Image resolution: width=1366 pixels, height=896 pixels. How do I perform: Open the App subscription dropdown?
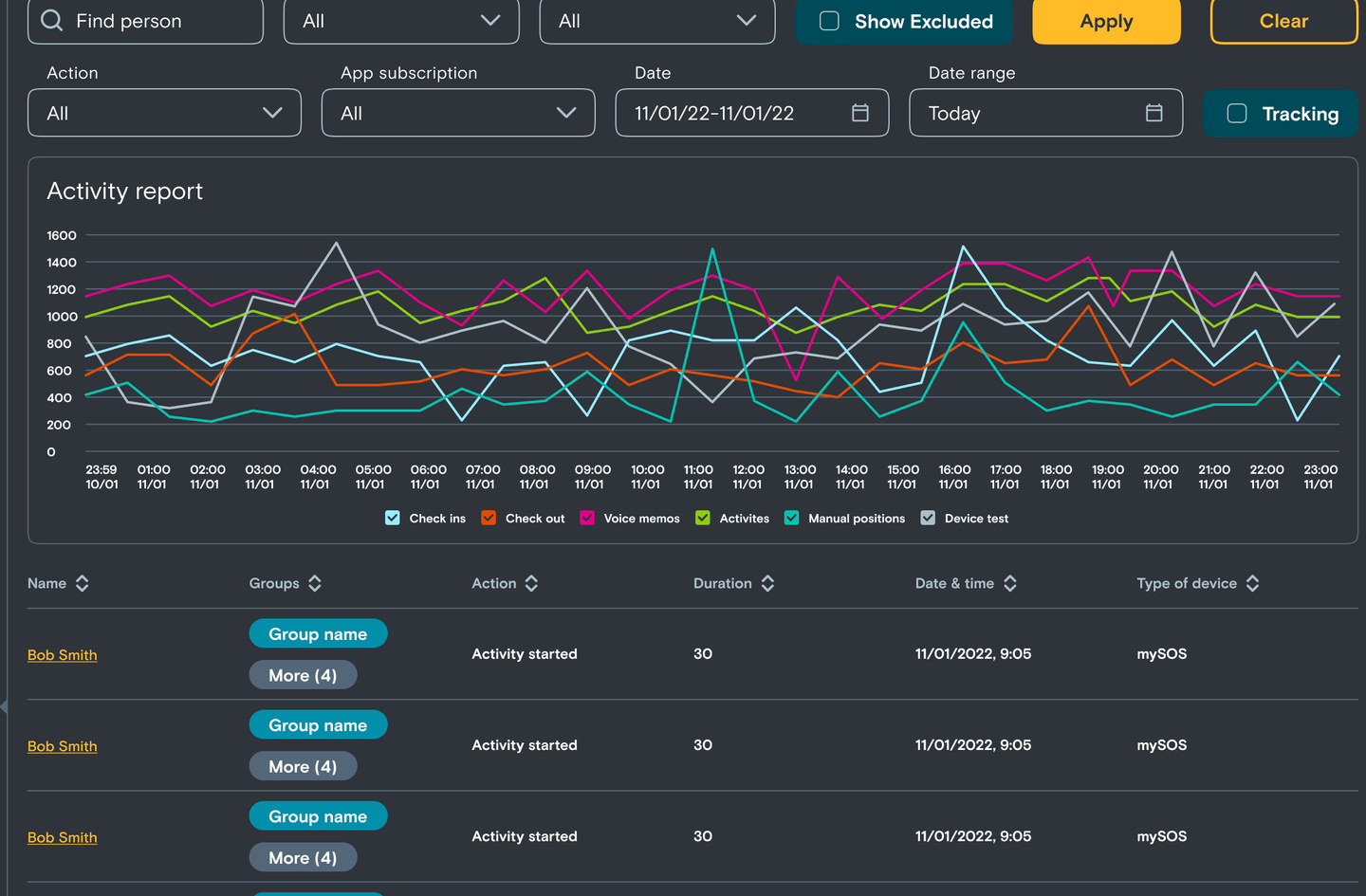click(458, 113)
